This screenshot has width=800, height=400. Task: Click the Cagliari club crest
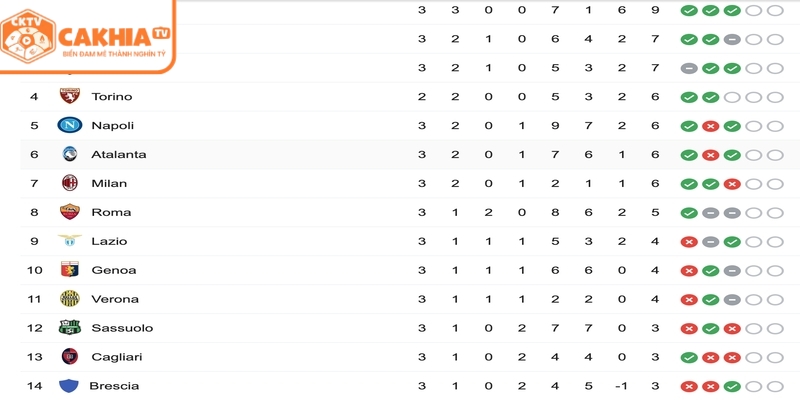click(69, 357)
